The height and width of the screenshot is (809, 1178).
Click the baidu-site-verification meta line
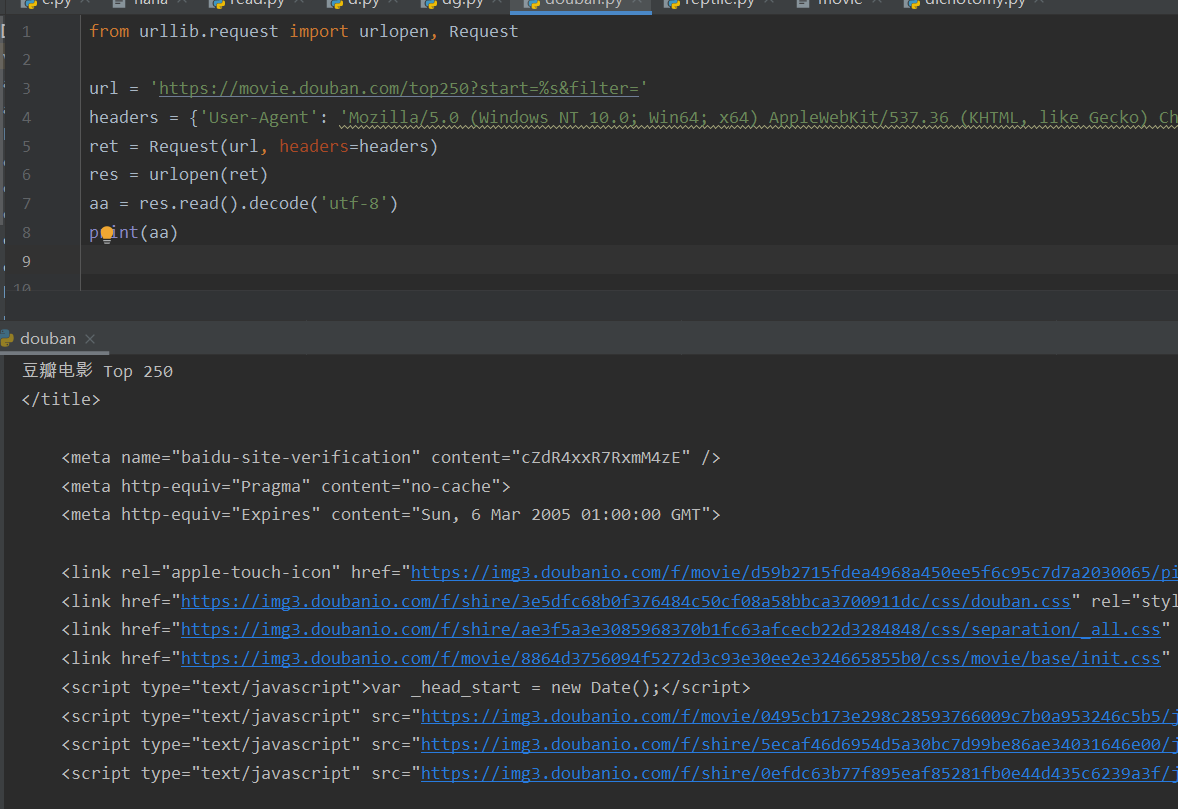[391, 457]
